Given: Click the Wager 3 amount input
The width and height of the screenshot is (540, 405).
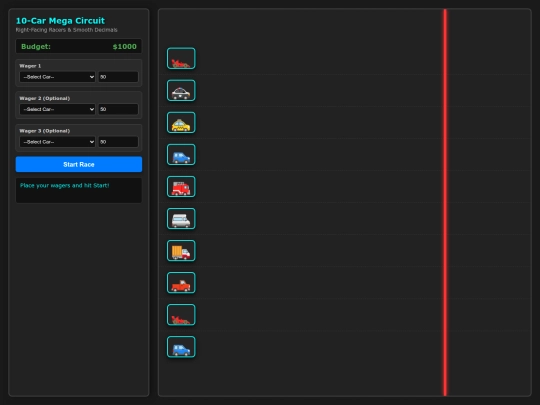Looking at the screenshot, I should (118, 142).
